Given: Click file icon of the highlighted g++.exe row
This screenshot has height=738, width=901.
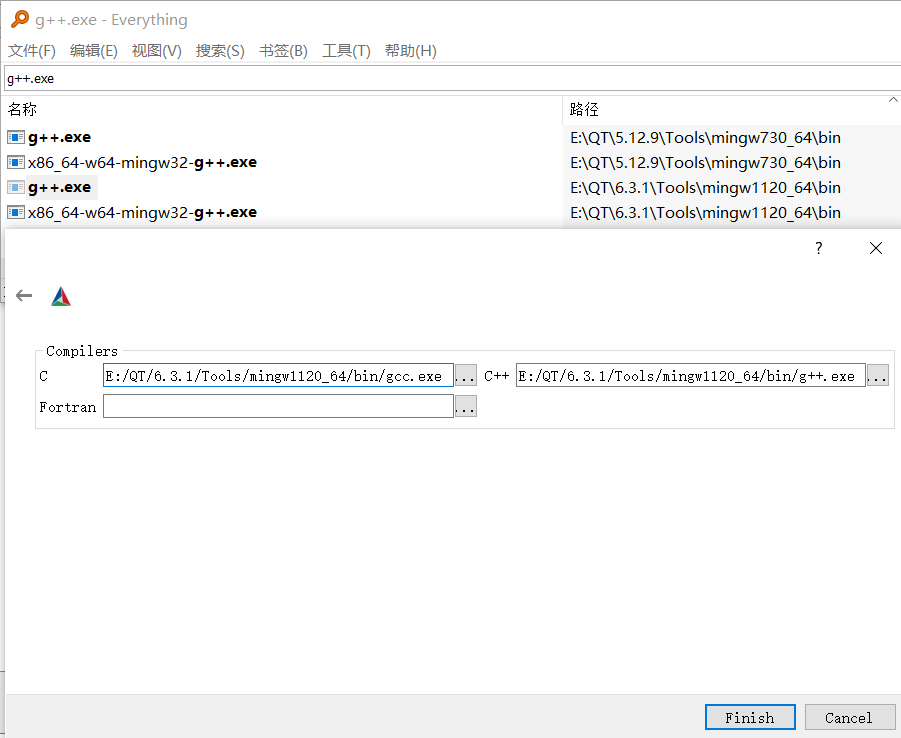Looking at the screenshot, I should (16, 187).
